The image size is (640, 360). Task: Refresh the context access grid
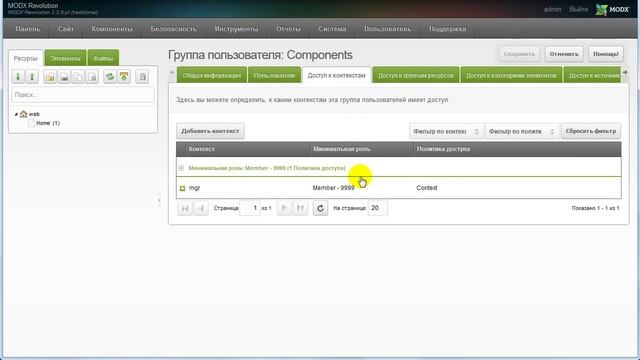coord(320,208)
